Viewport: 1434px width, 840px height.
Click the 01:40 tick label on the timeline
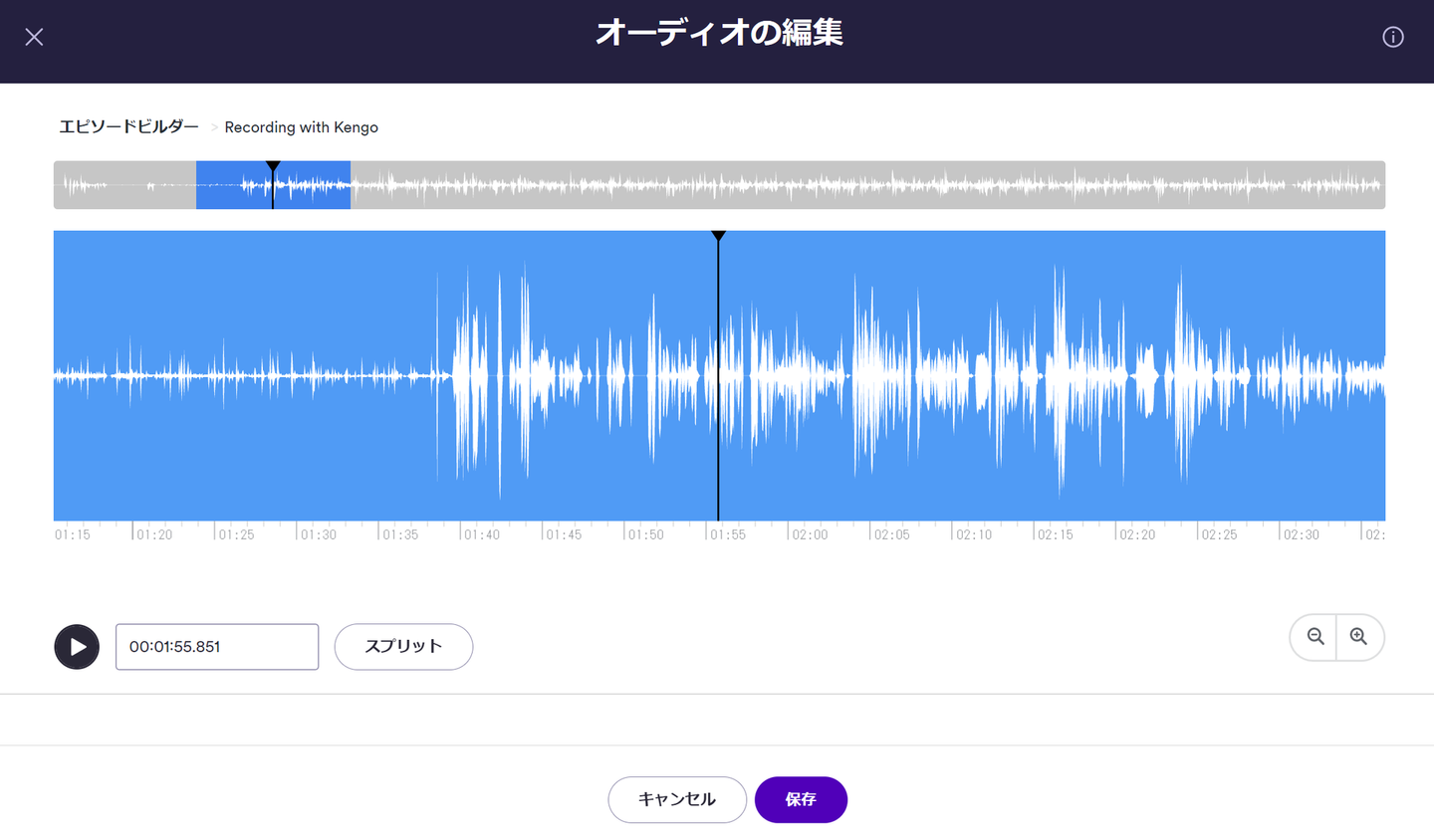(482, 534)
